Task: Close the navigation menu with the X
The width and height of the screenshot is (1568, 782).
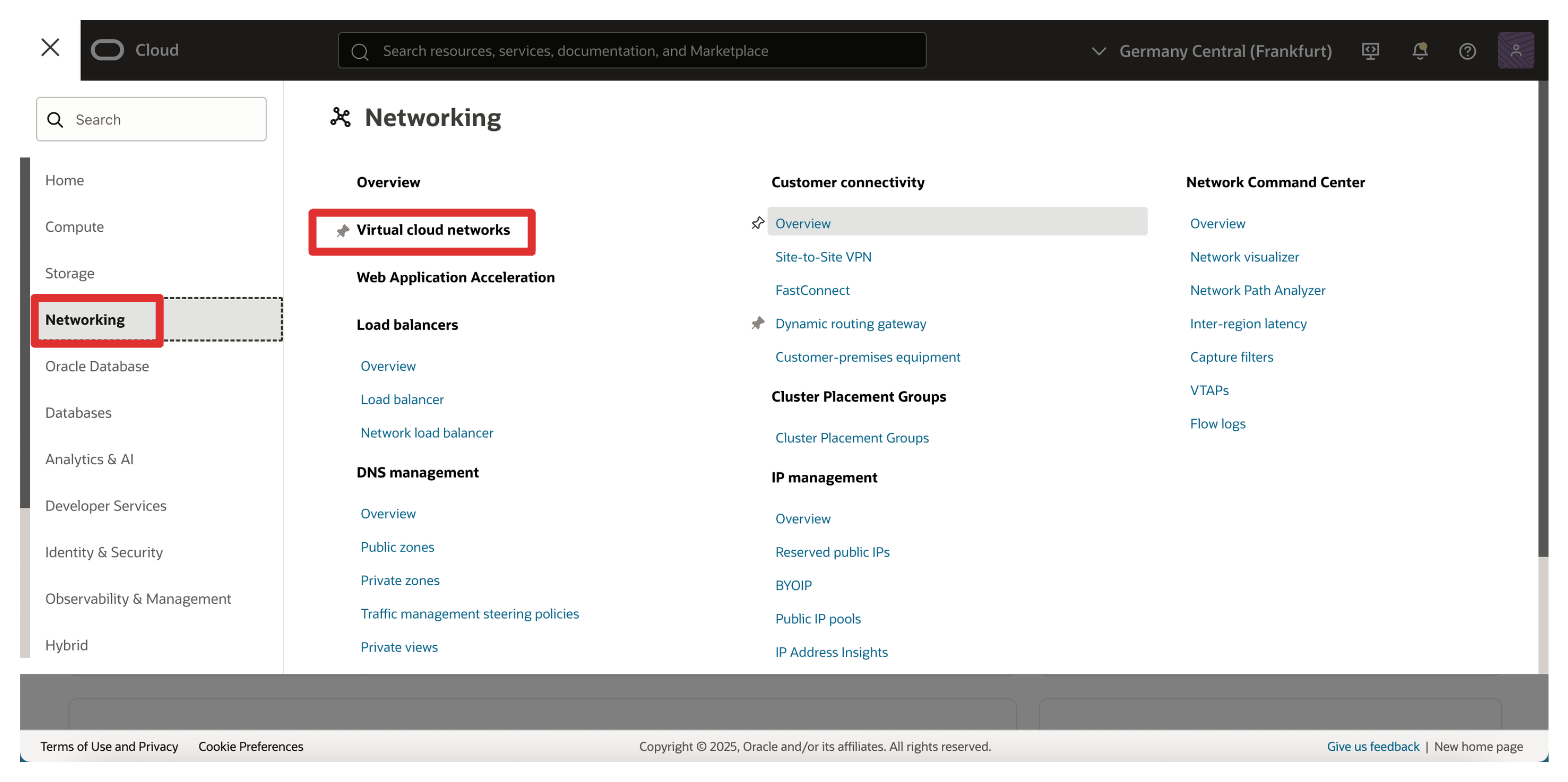Action: (x=50, y=48)
